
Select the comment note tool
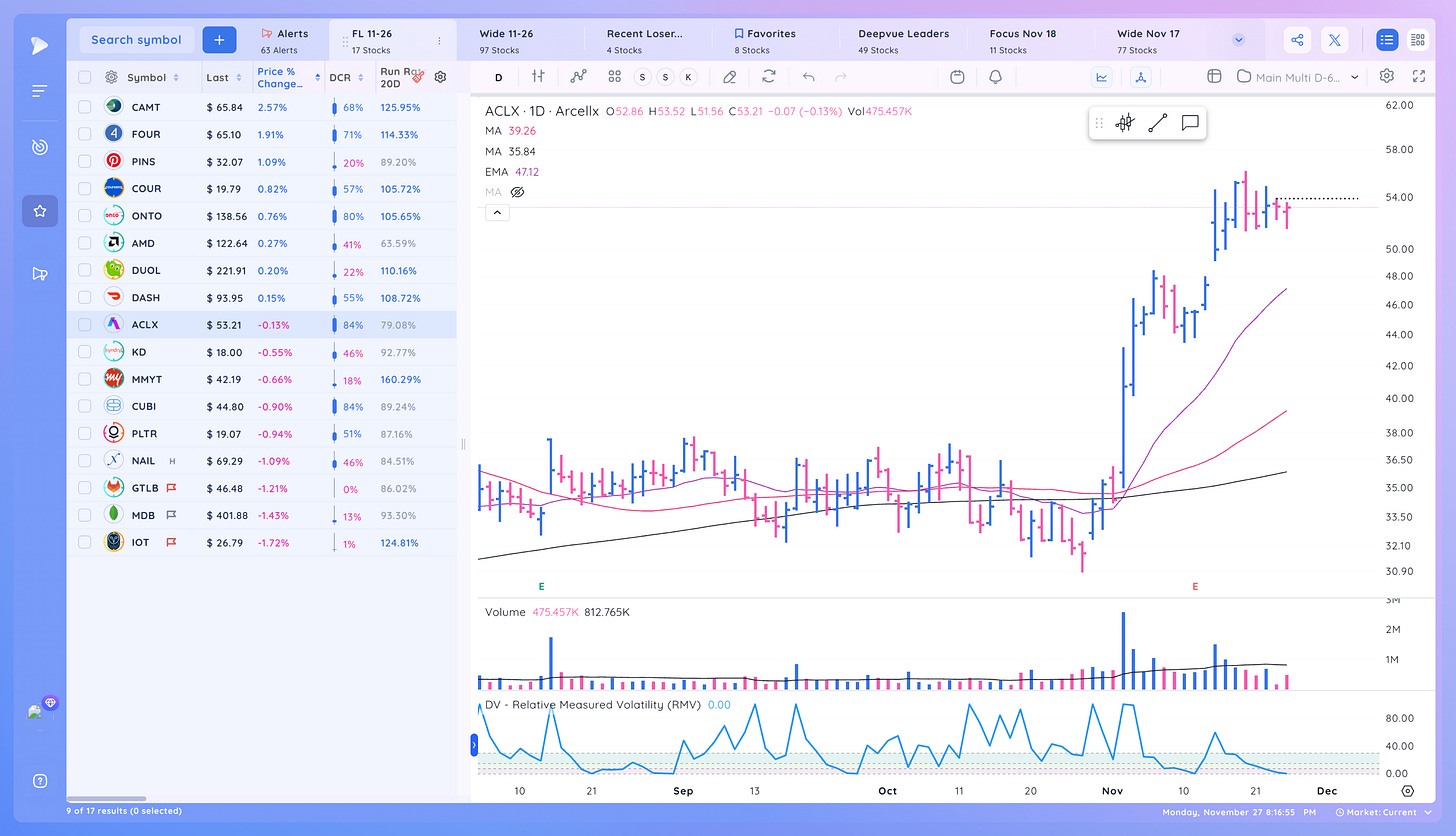(x=1190, y=123)
